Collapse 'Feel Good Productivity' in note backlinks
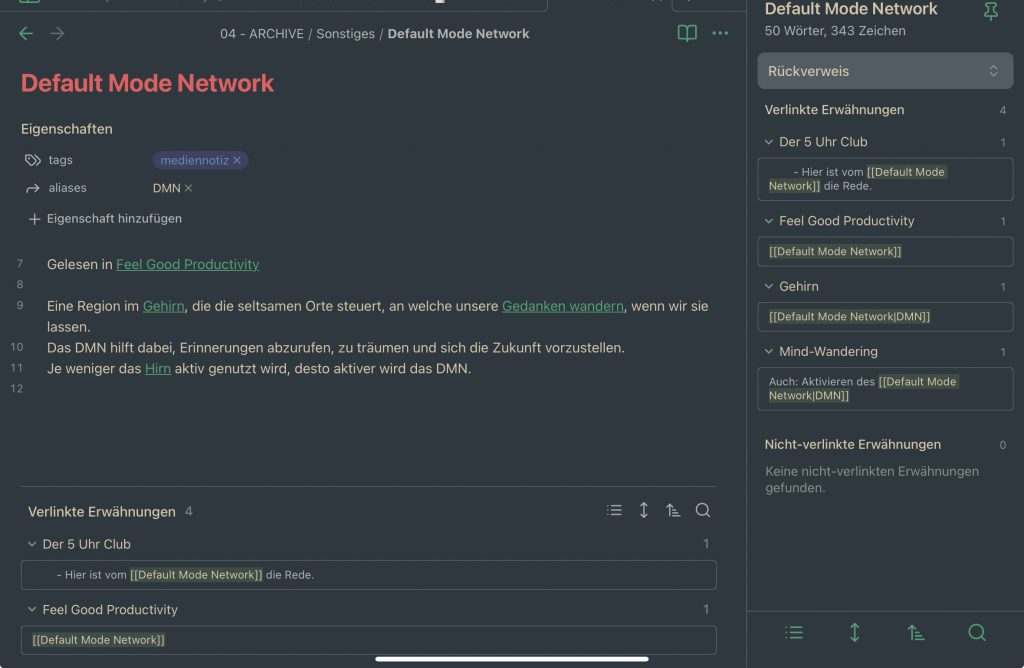1024x668 pixels. (32, 610)
